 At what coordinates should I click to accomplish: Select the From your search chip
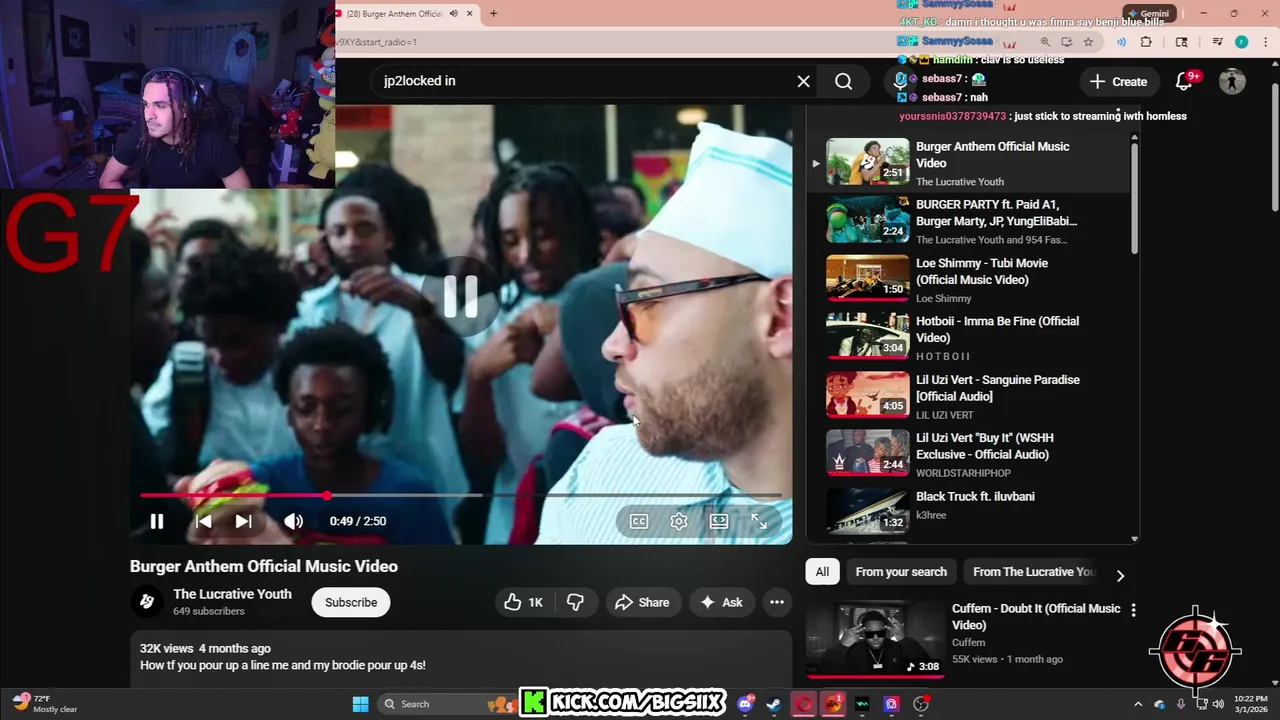(x=901, y=572)
